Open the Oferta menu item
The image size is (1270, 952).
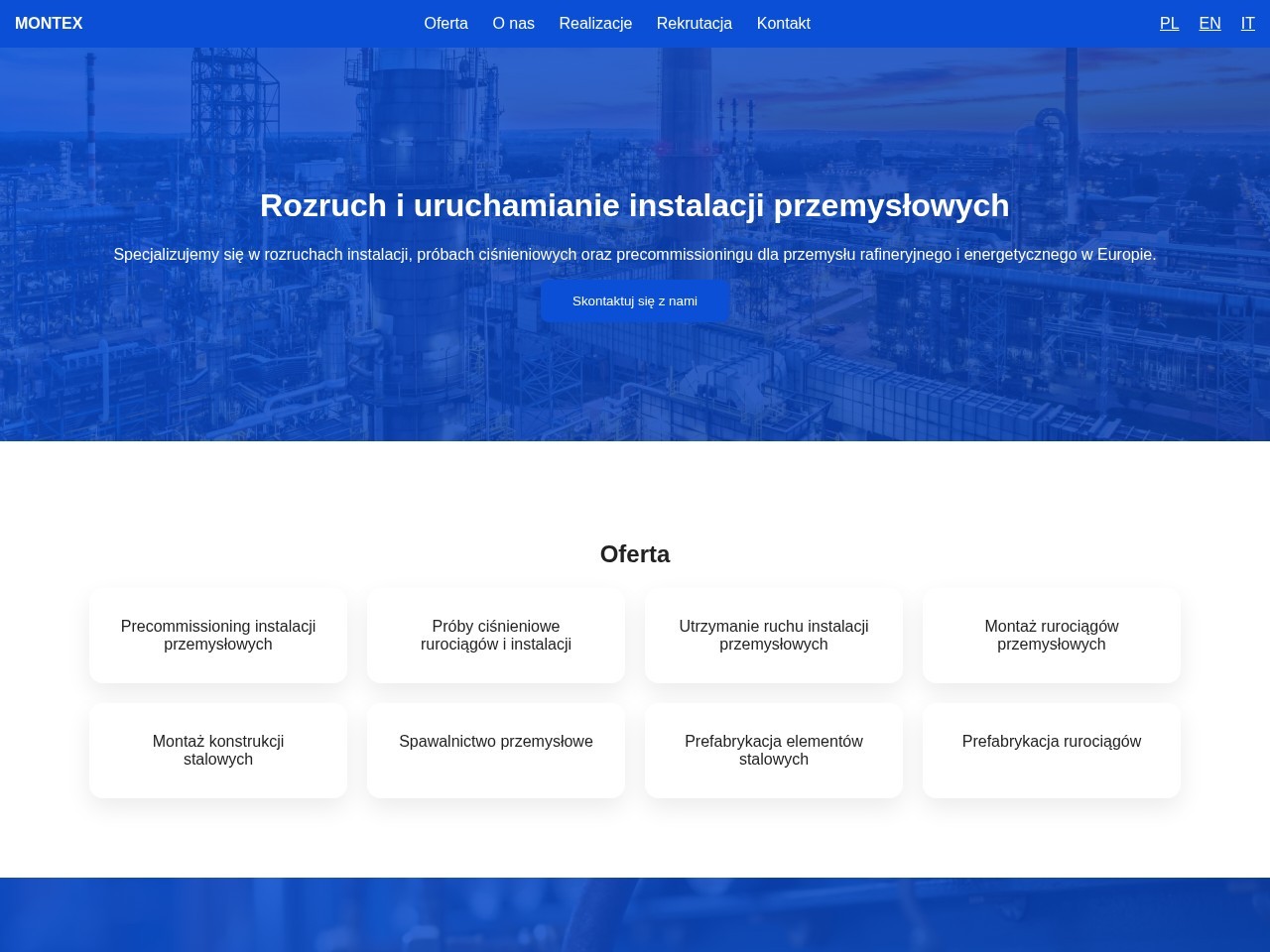pyautogui.click(x=445, y=24)
